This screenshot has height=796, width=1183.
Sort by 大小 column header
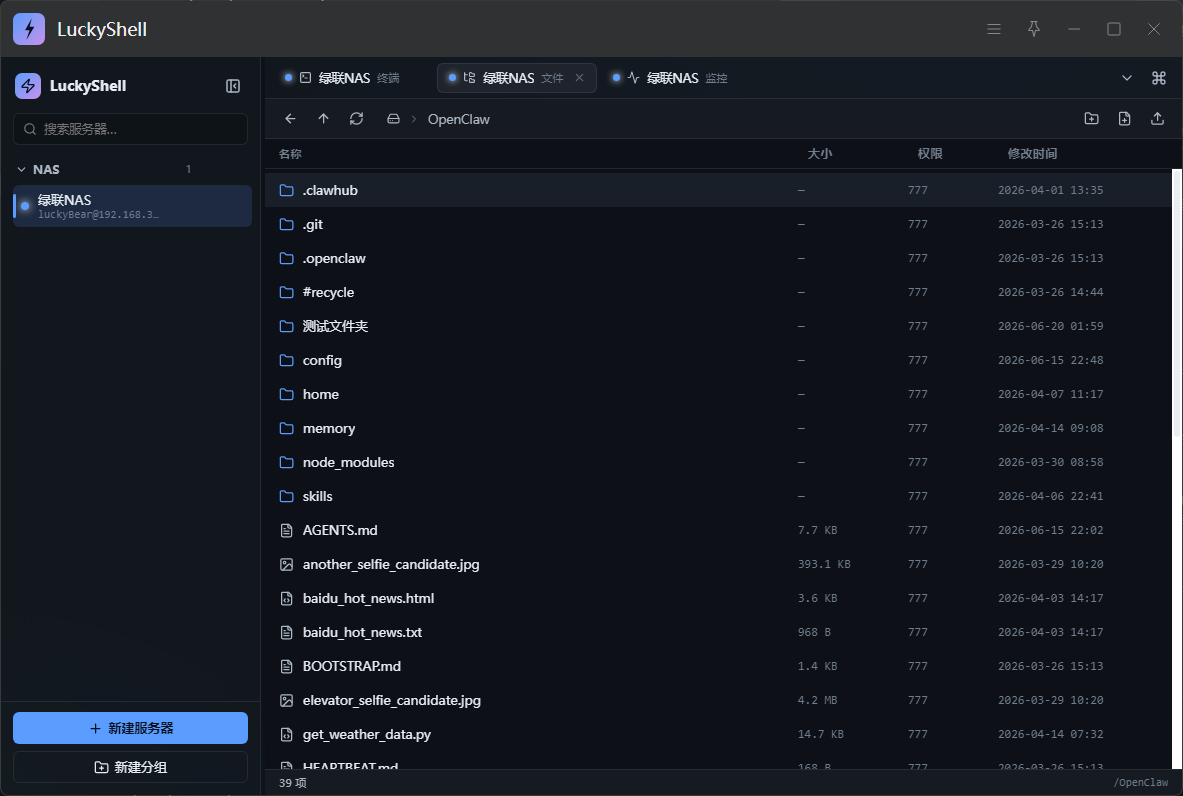(820, 154)
